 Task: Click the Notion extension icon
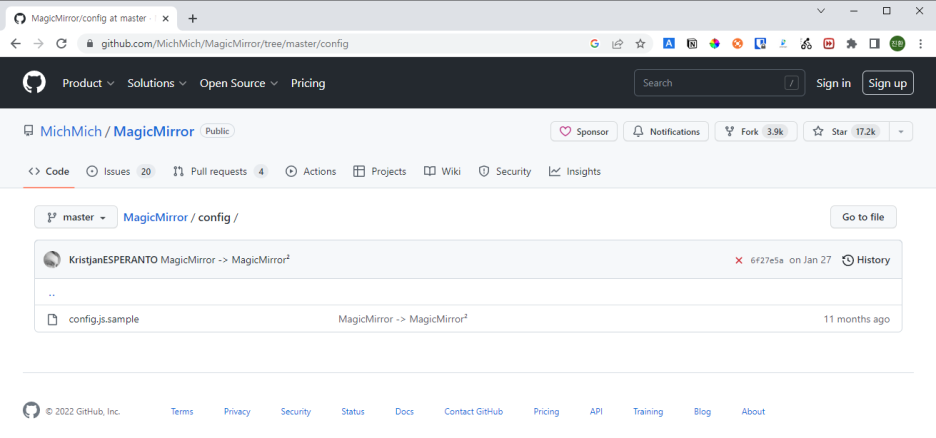(x=692, y=44)
